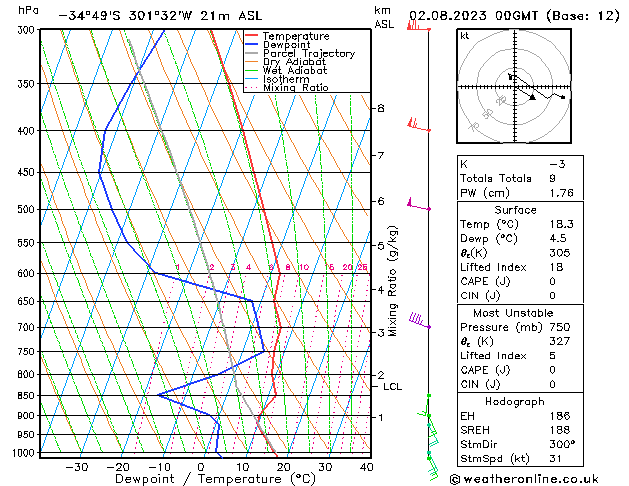The image size is (629, 486).
Task: Click the Most Unstable Lifted Index value 5
Action: (x=553, y=356)
